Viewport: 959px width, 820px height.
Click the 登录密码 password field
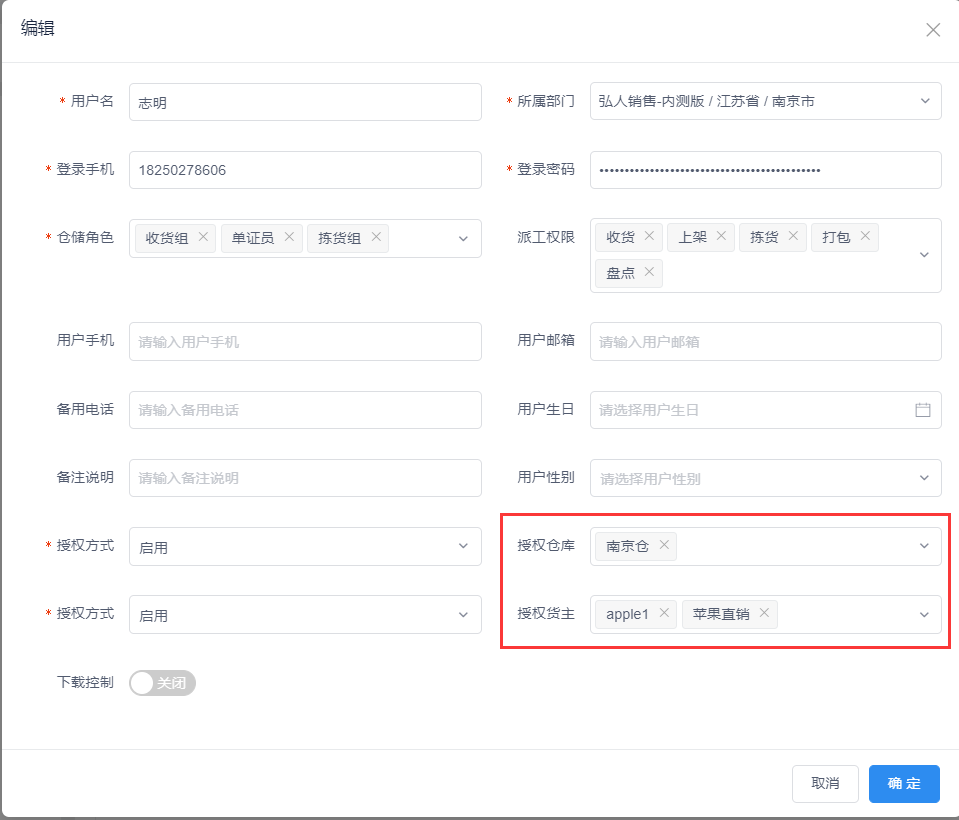coord(765,170)
